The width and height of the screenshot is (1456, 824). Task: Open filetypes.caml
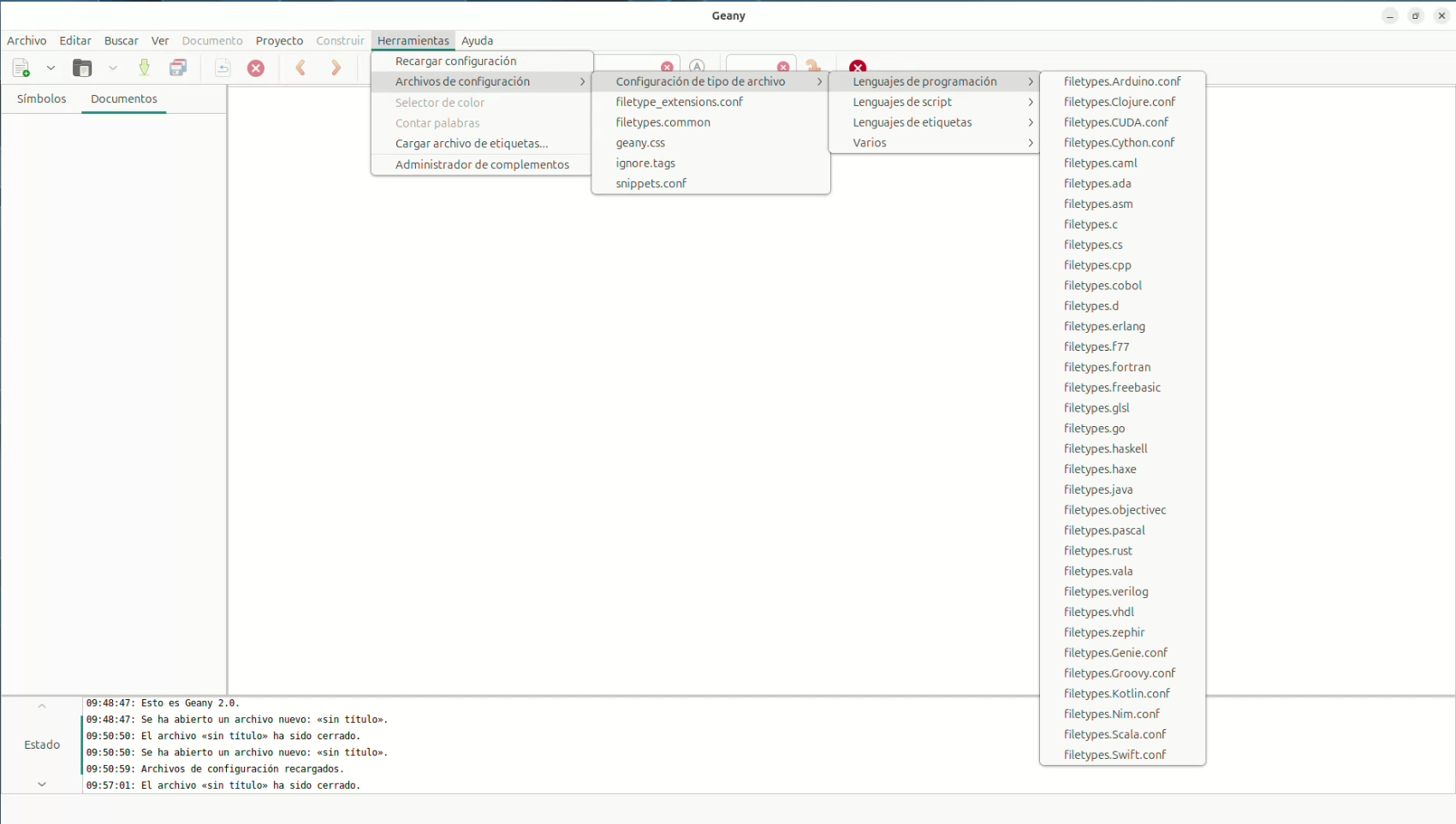coord(1122,163)
